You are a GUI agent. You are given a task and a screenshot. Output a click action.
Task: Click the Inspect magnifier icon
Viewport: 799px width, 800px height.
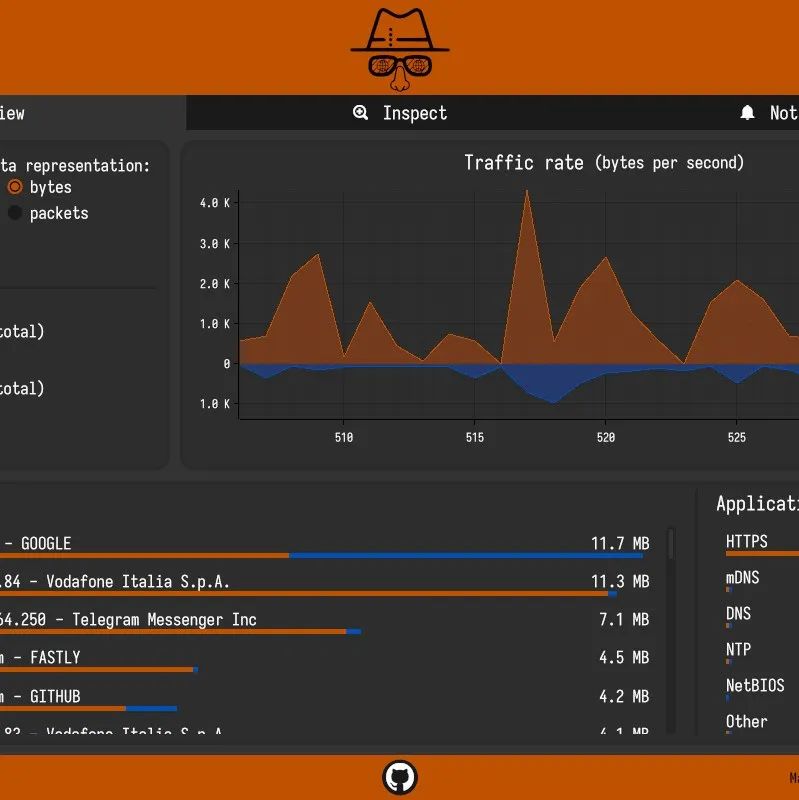point(360,113)
